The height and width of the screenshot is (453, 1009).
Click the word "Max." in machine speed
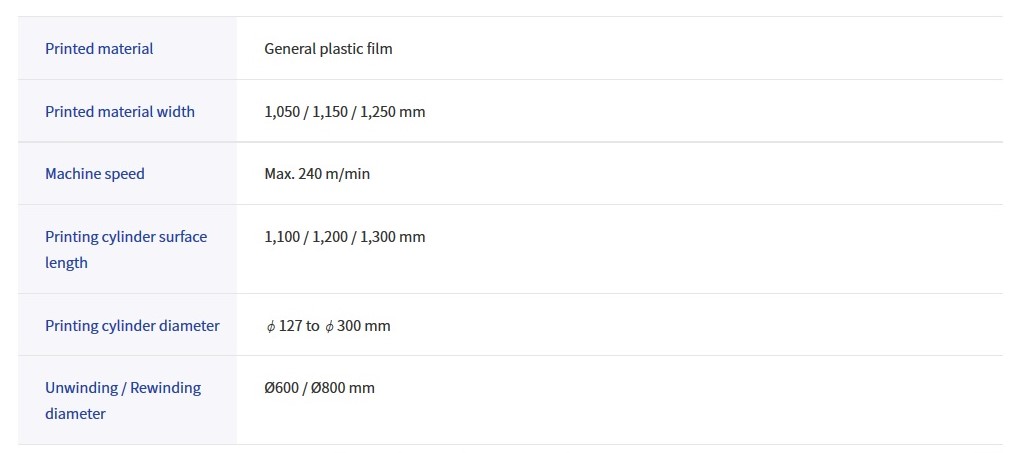pos(279,174)
